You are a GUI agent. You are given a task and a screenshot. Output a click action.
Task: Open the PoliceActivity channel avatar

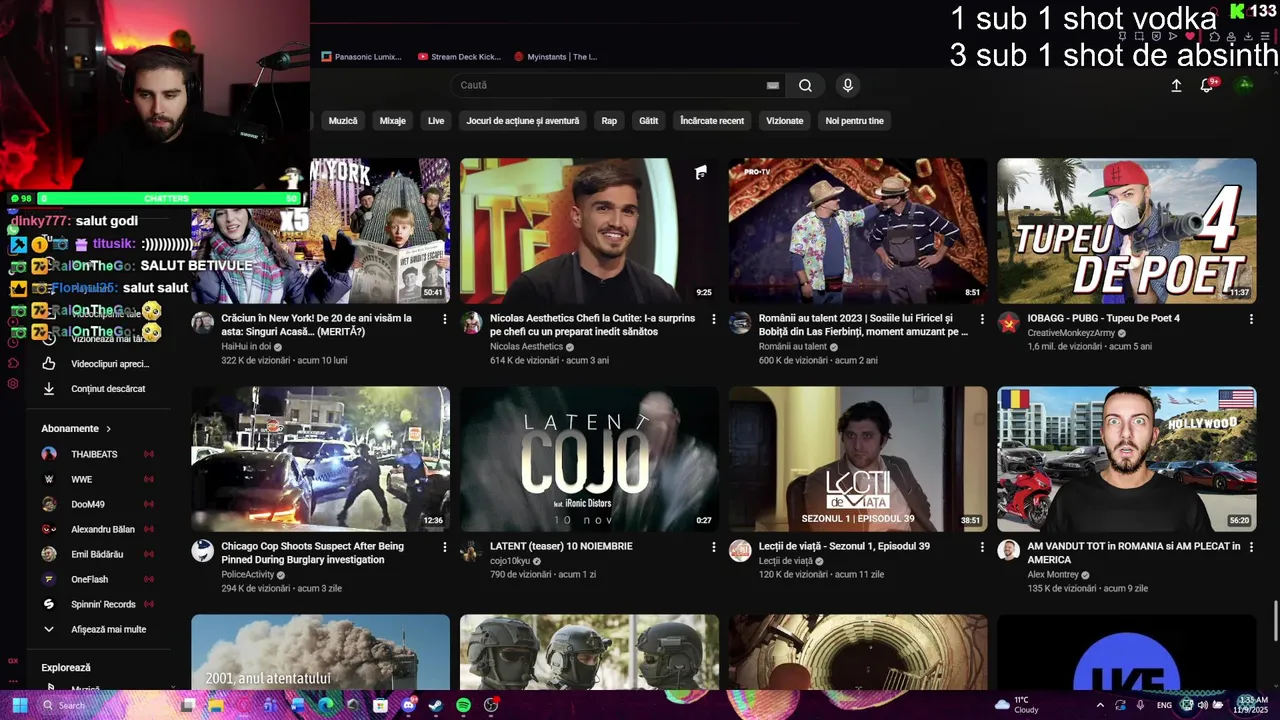tap(203, 551)
